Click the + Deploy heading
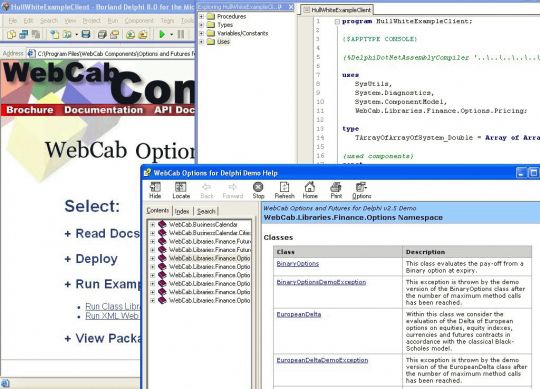Viewport: 540px width, 389px height. tap(91, 259)
